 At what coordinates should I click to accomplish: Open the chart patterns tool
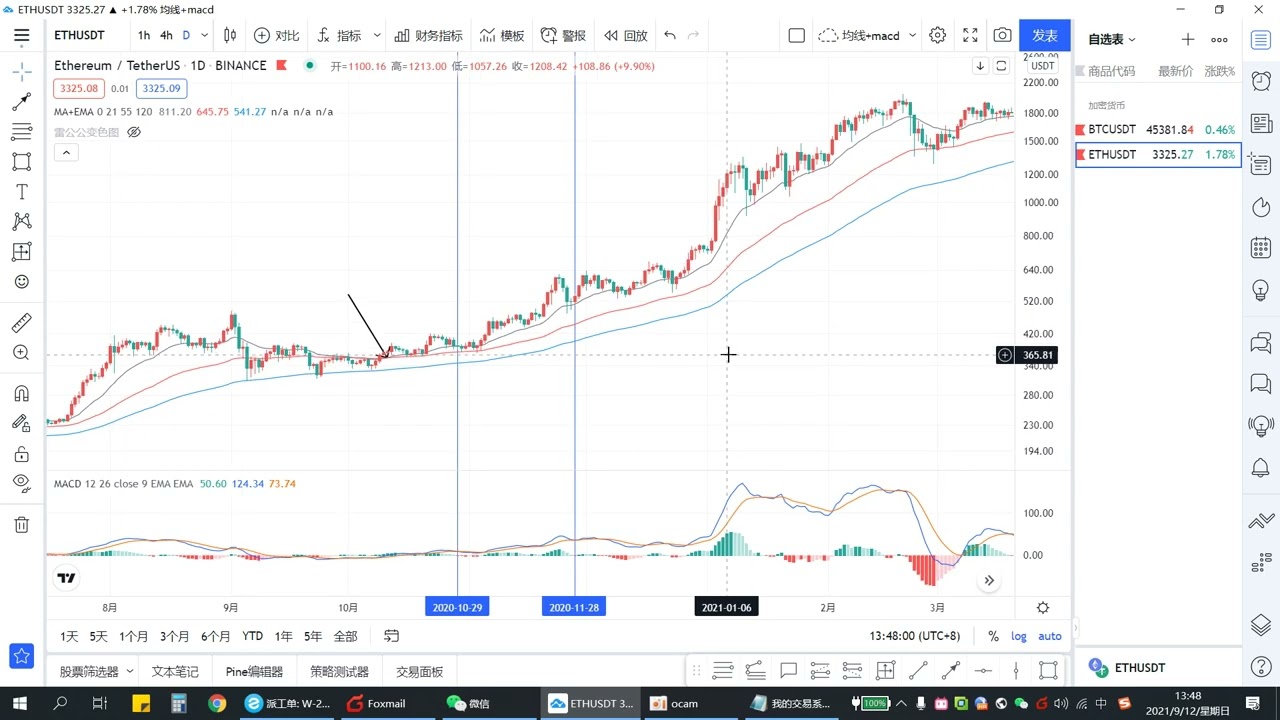[x=21, y=222]
